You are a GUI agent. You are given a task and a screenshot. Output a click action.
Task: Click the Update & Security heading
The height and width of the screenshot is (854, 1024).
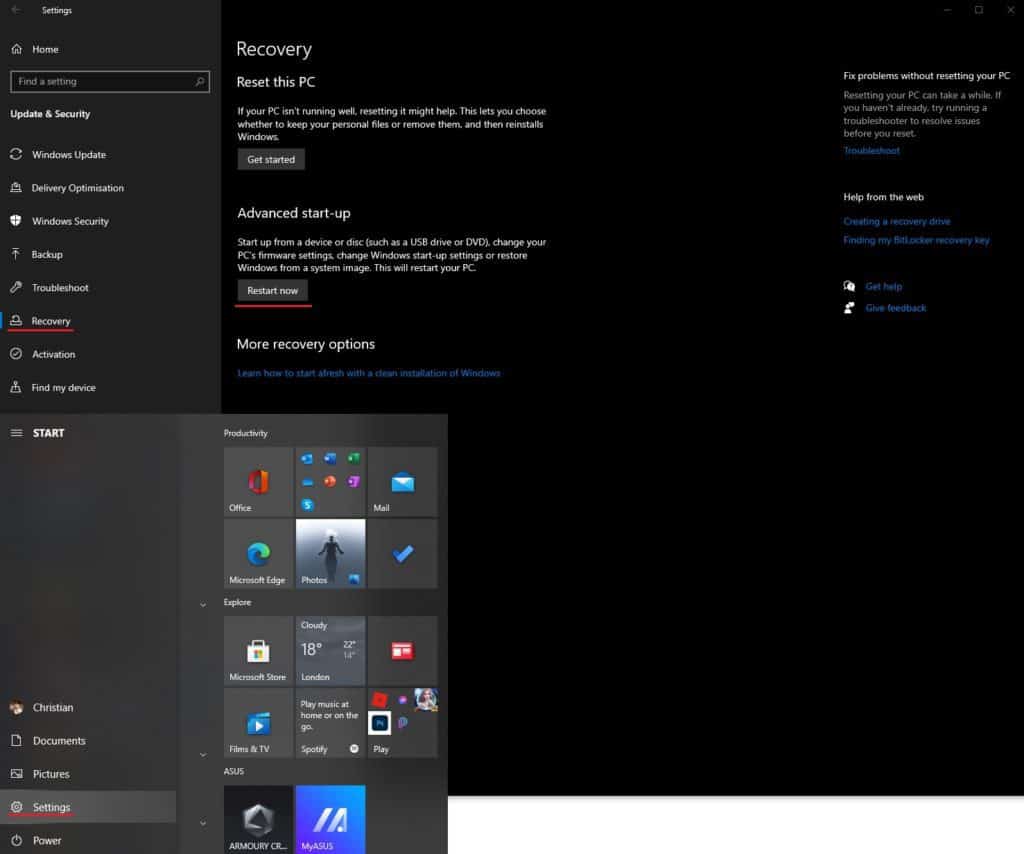click(50, 114)
